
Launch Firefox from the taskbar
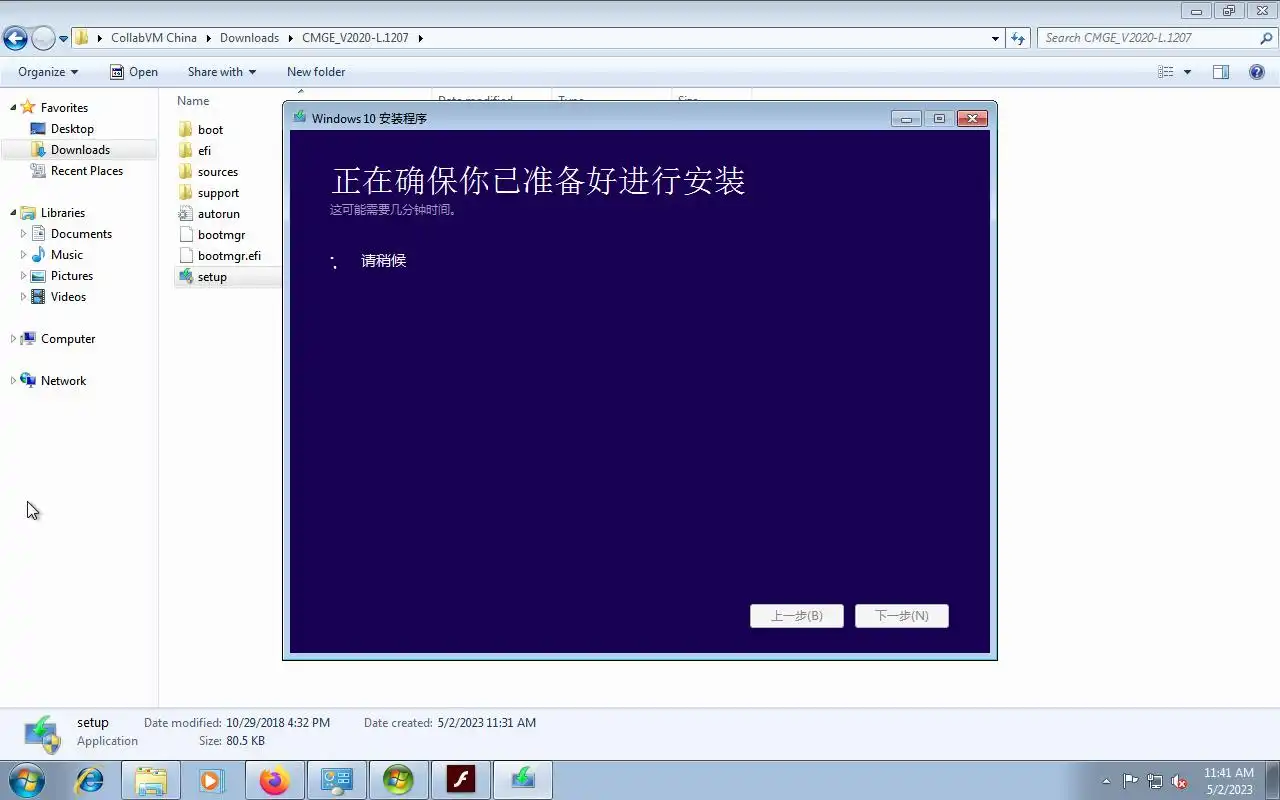(x=274, y=780)
